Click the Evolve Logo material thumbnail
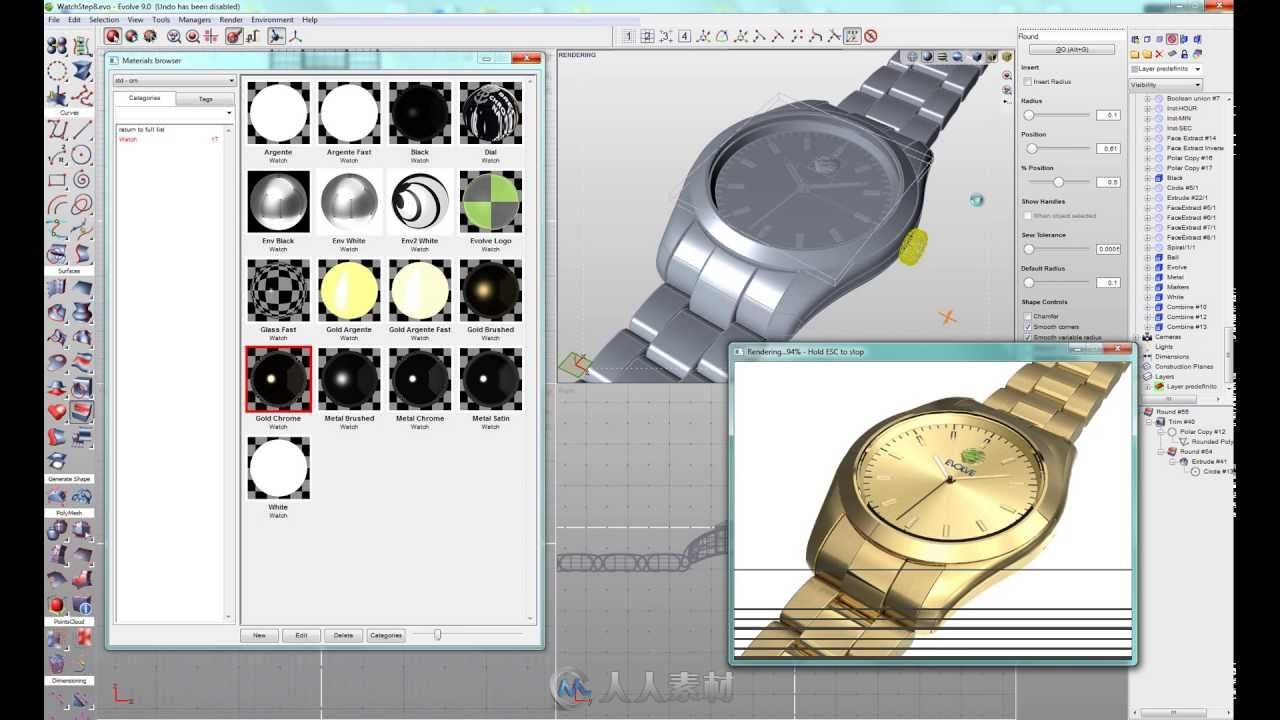Viewport: 1280px width, 720px height. 490,201
